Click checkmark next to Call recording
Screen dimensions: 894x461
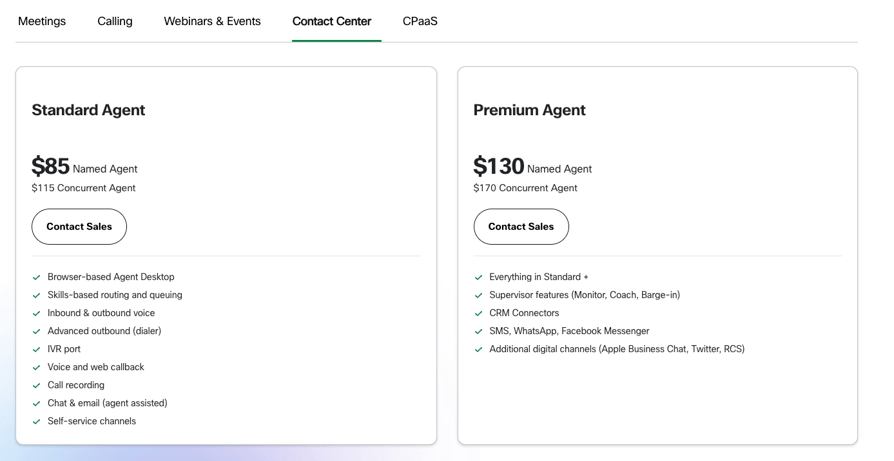click(x=36, y=386)
